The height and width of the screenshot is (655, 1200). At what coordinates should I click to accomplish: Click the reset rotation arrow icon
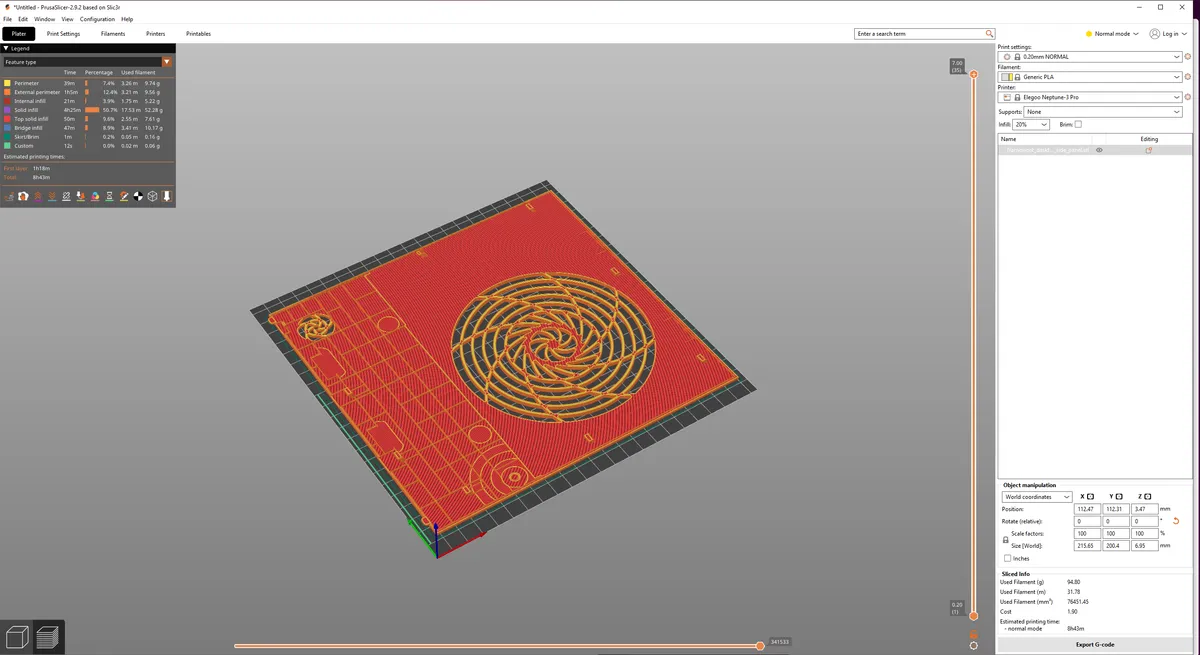point(1176,521)
